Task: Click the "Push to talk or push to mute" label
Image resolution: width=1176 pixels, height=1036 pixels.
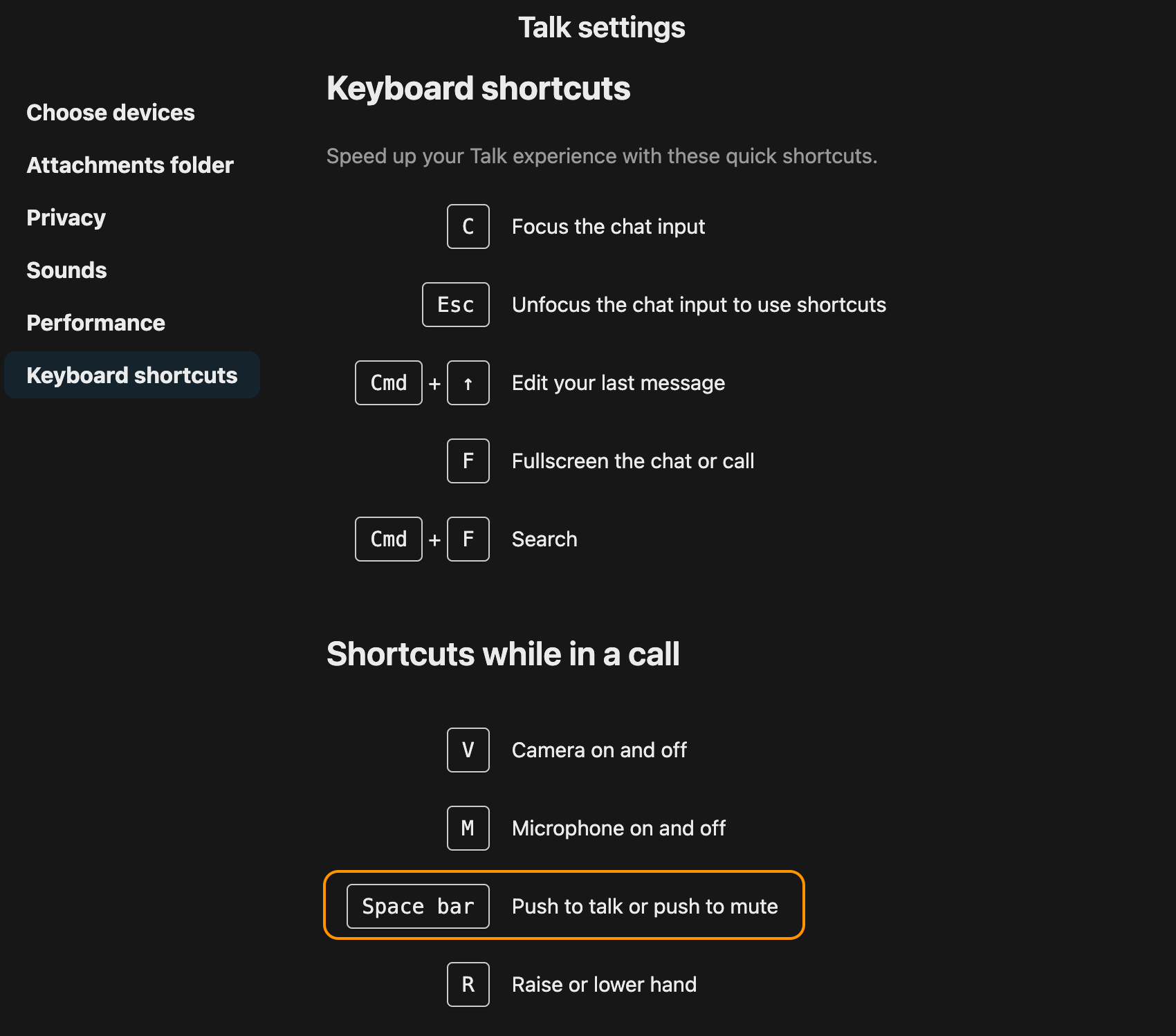Action: pyautogui.click(x=645, y=907)
